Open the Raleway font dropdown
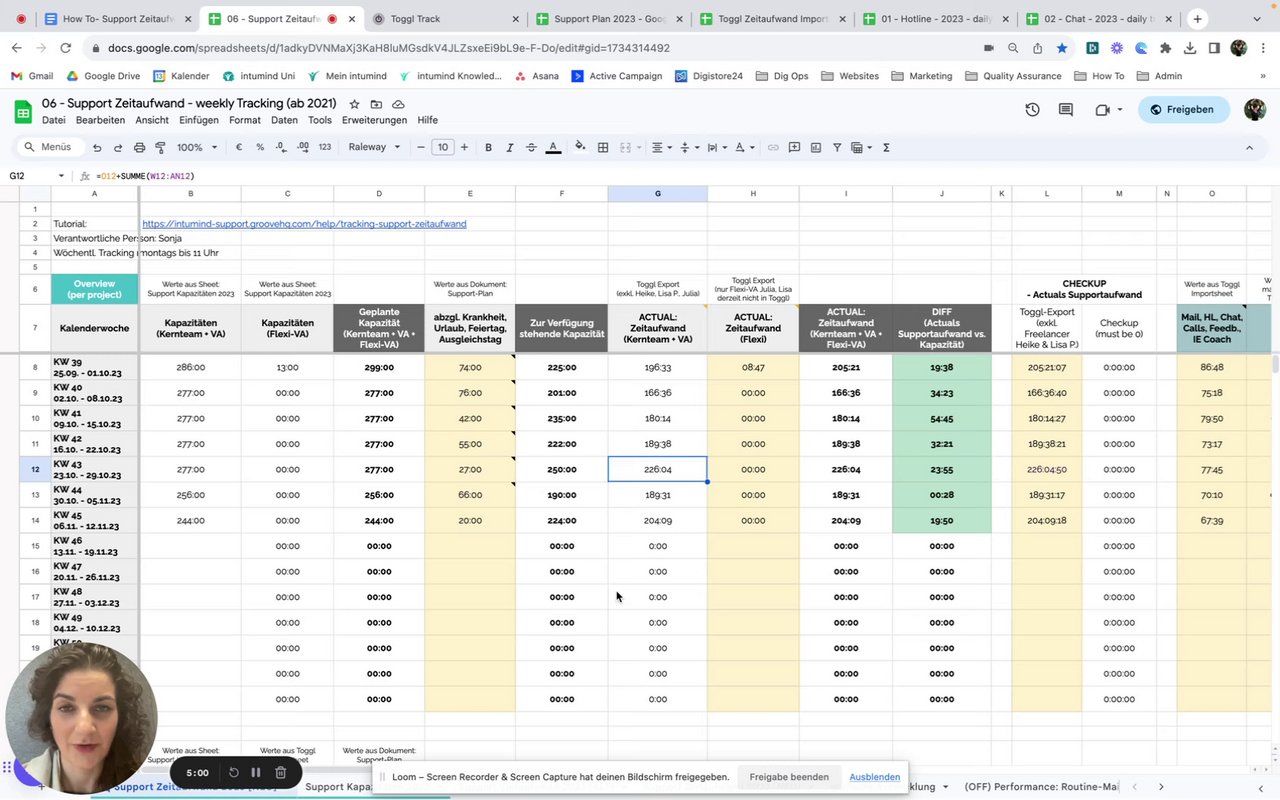1280x800 pixels. click(x=374, y=147)
